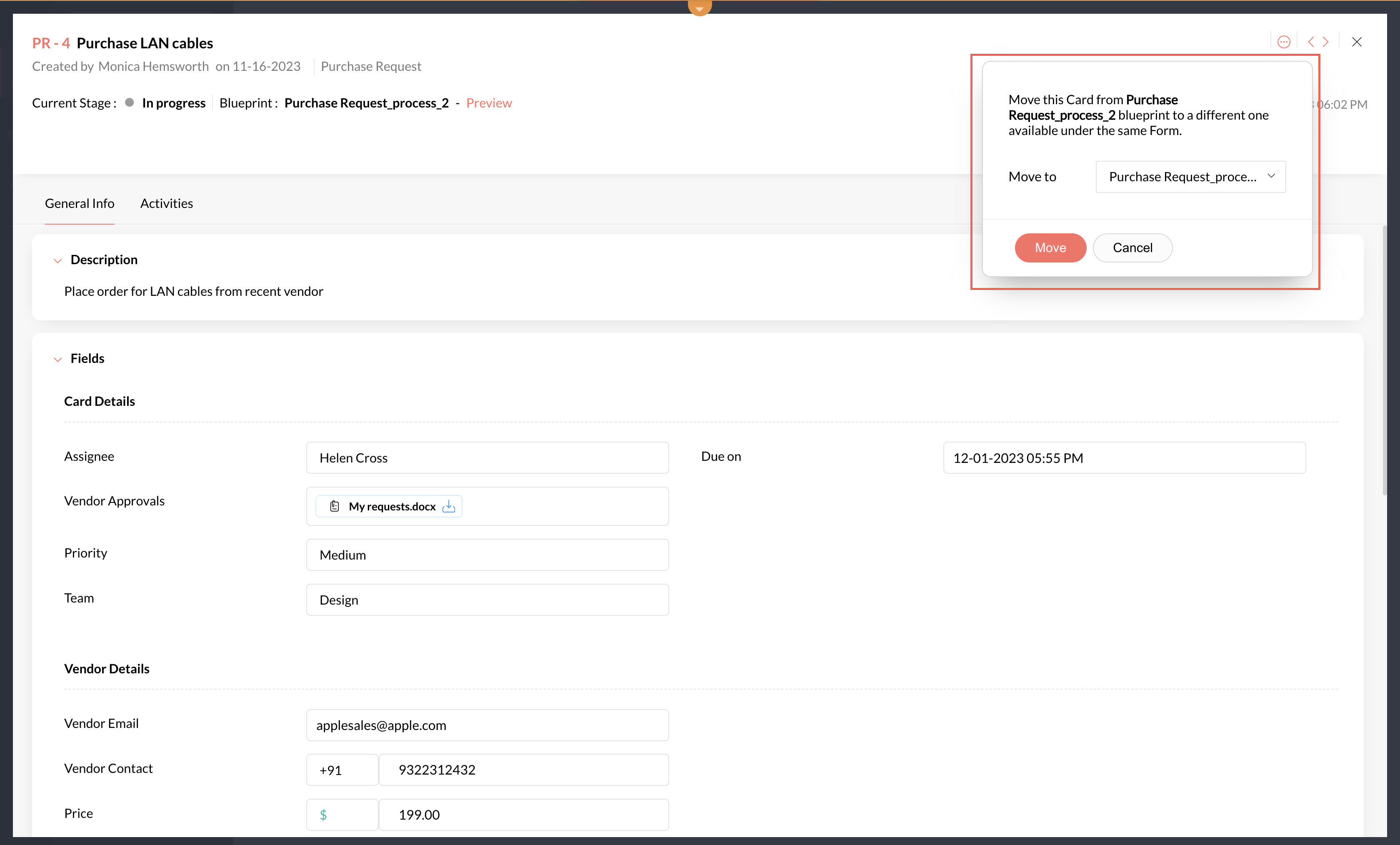Open the blueprint Preview link
Image resolution: width=1400 pixels, height=845 pixels.
(489, 103)
